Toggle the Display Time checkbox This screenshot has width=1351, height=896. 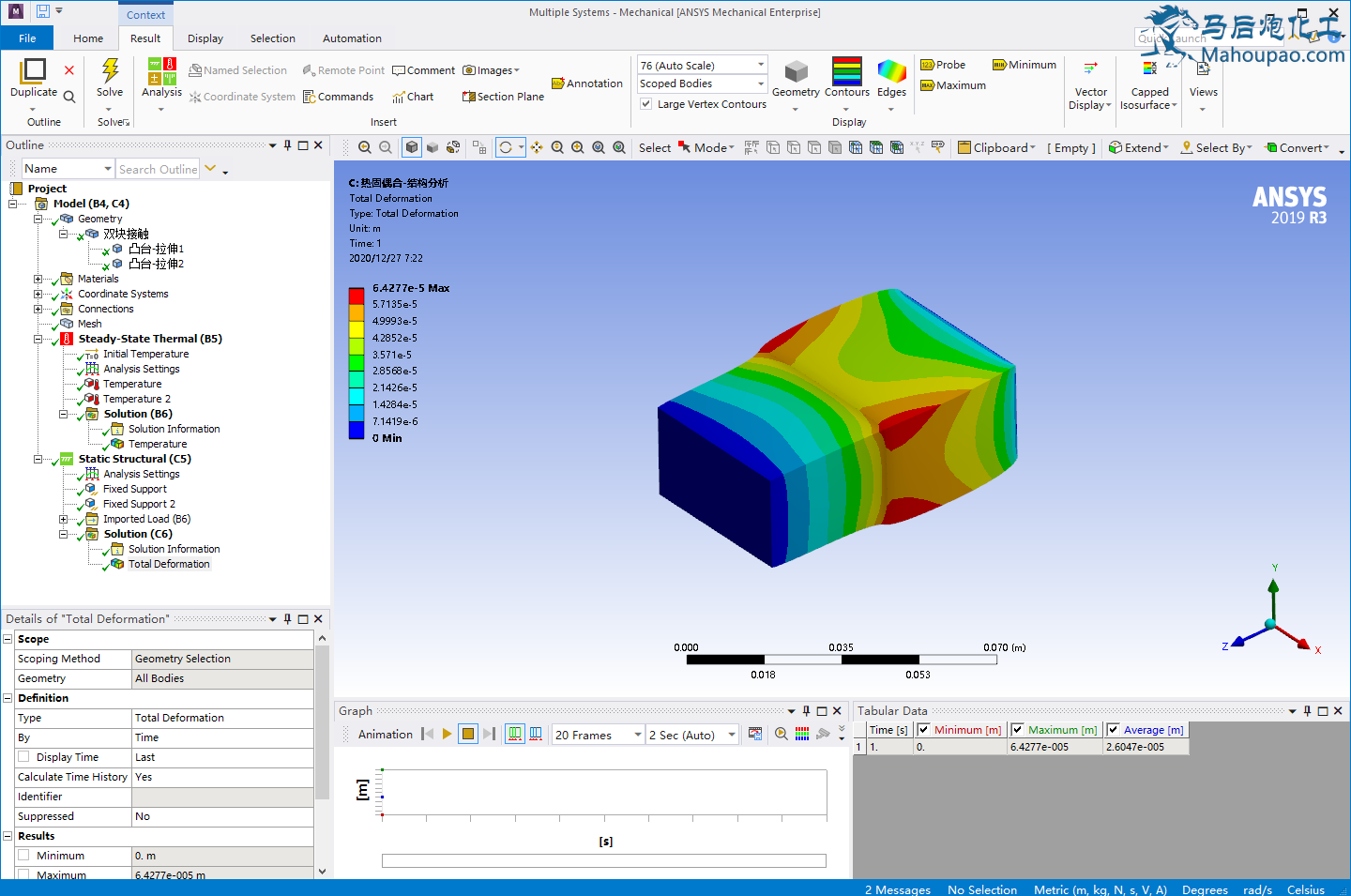(24, 757)
